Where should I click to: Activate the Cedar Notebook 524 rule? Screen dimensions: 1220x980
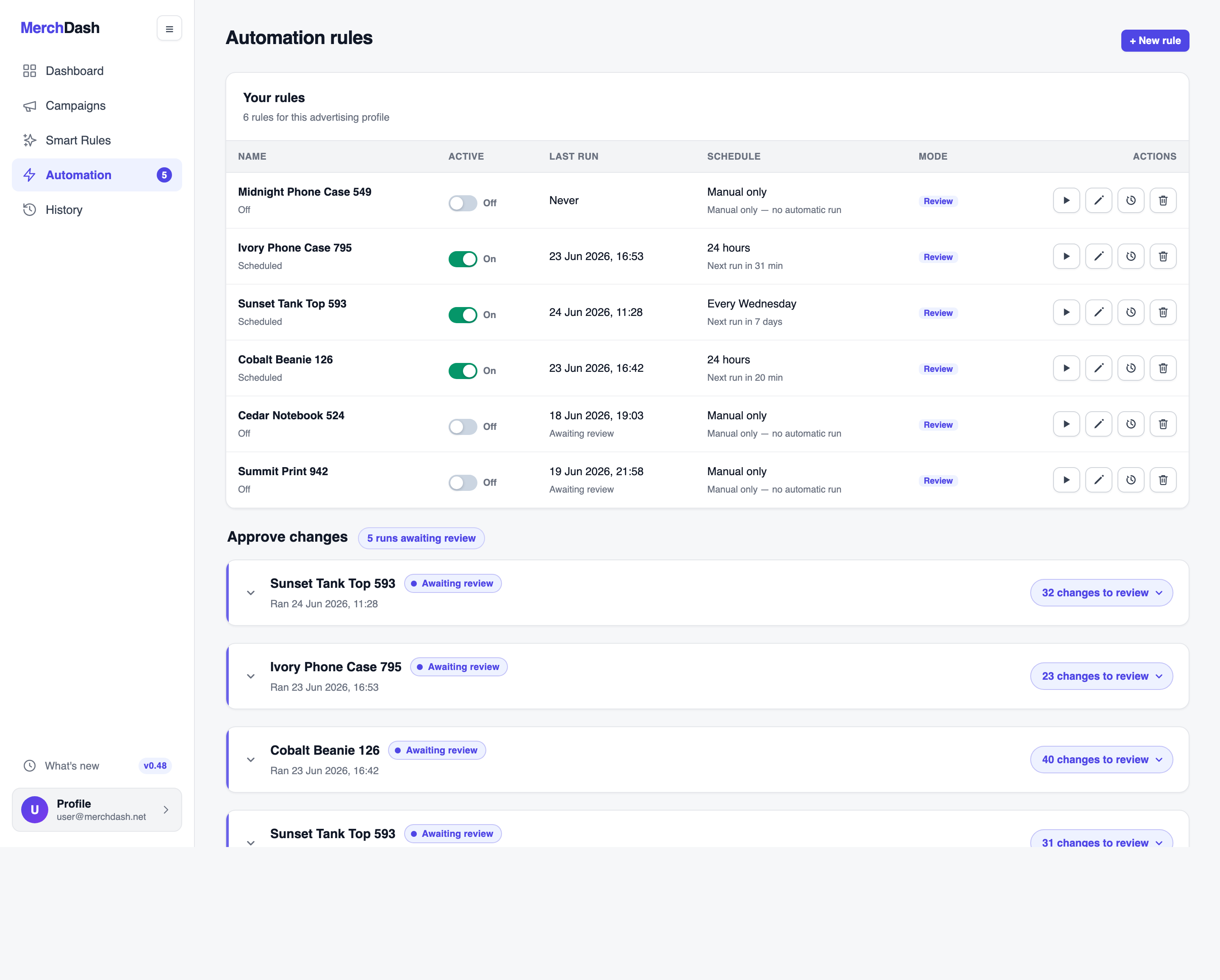[x=462, y=426]
